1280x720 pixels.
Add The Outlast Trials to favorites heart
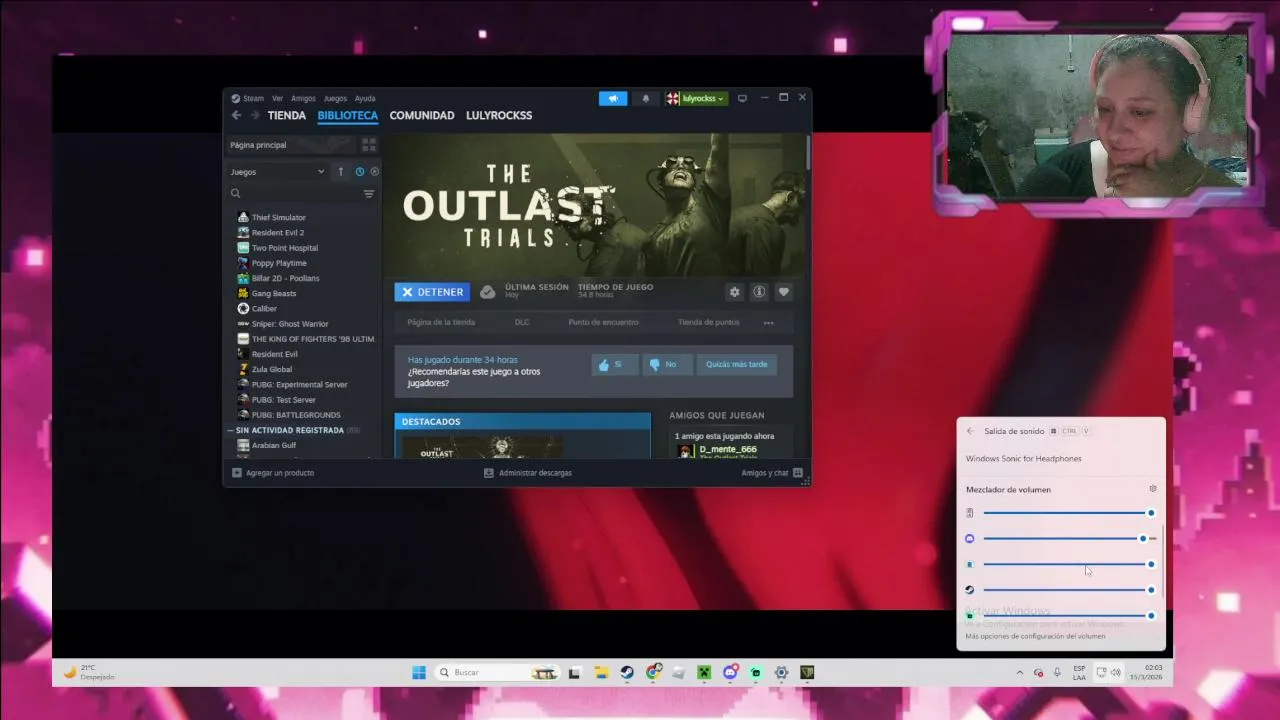(784, 292)
